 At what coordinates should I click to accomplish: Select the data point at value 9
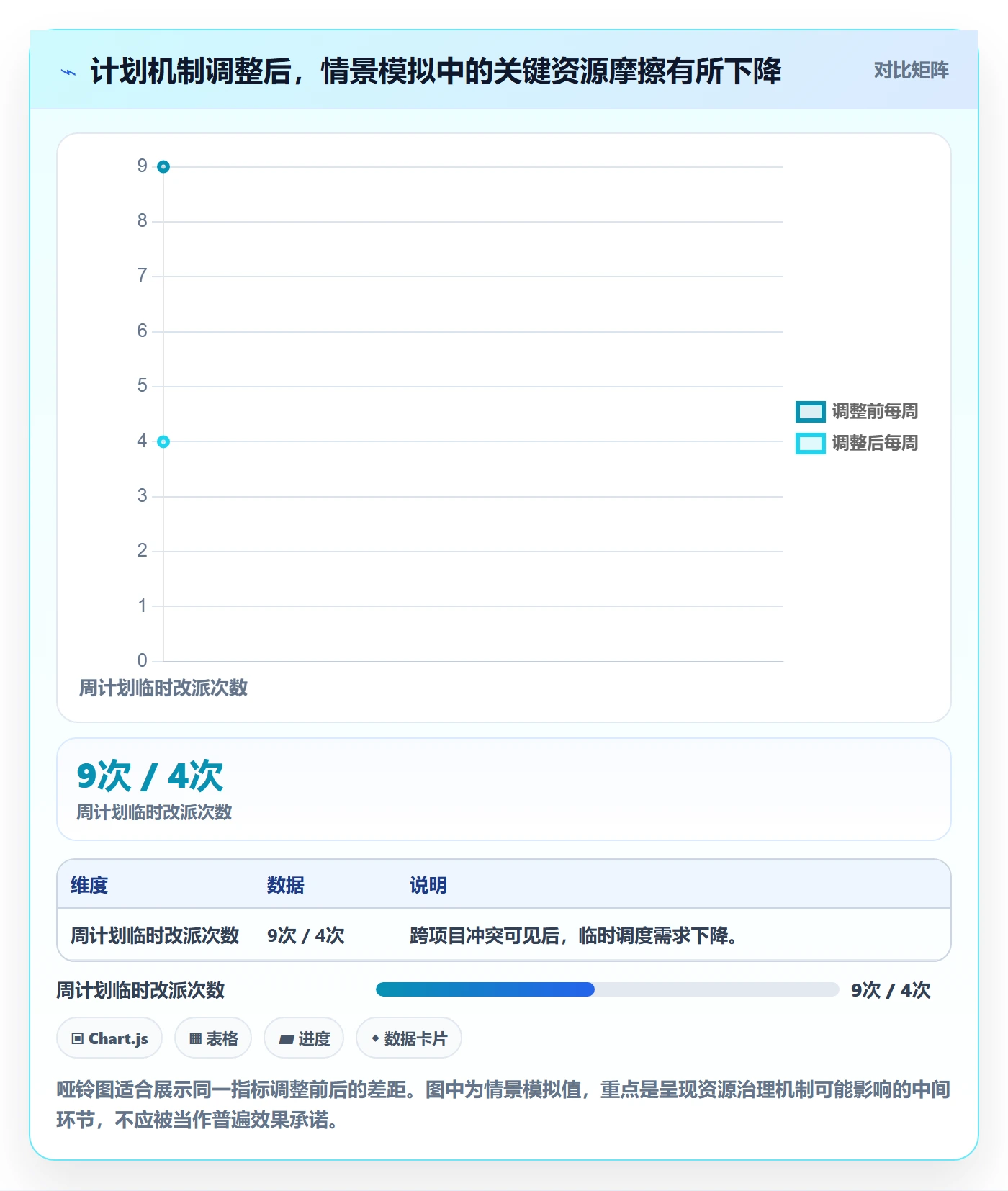[x=163, y=167]
